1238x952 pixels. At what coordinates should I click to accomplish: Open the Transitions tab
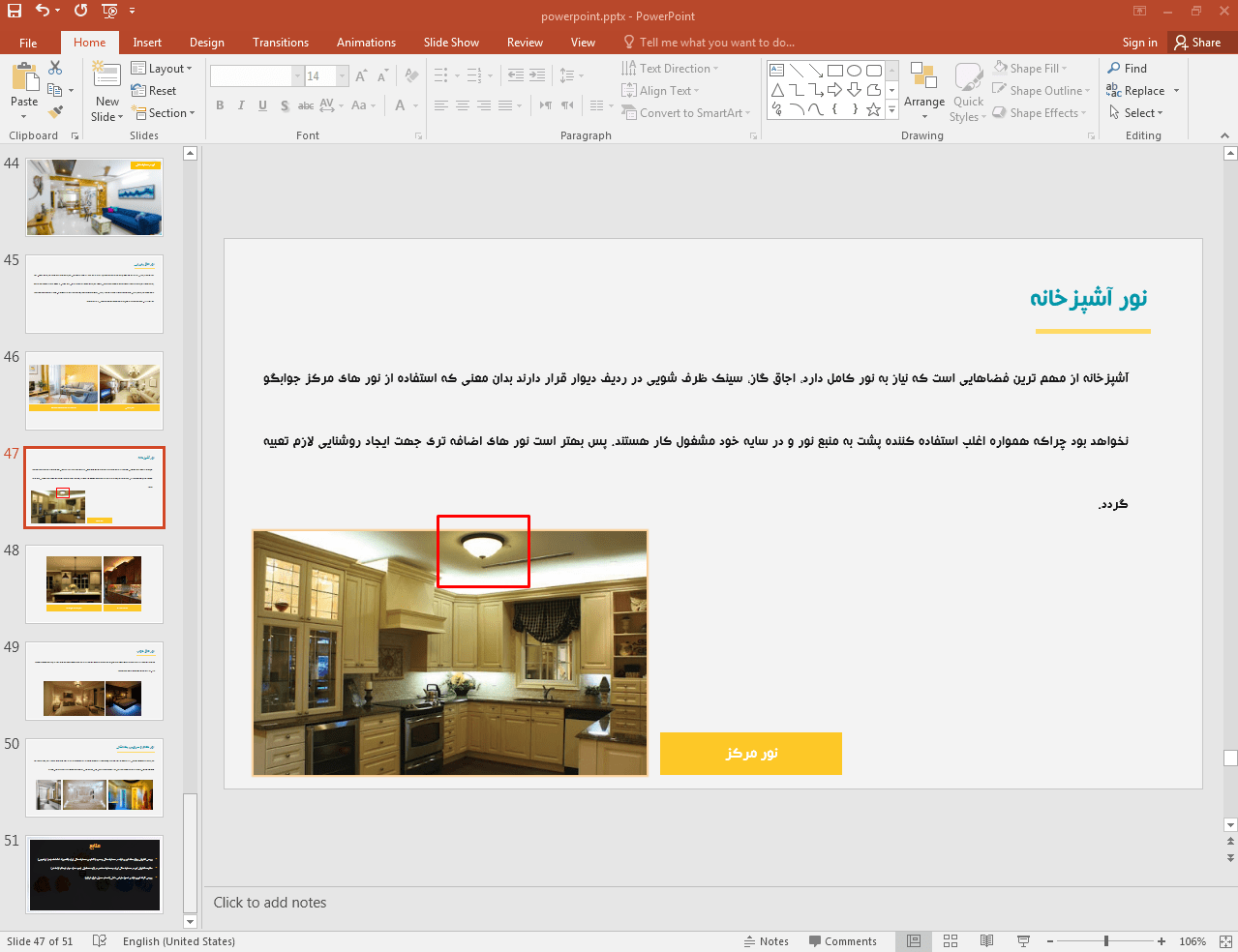(x=280, y=43)
